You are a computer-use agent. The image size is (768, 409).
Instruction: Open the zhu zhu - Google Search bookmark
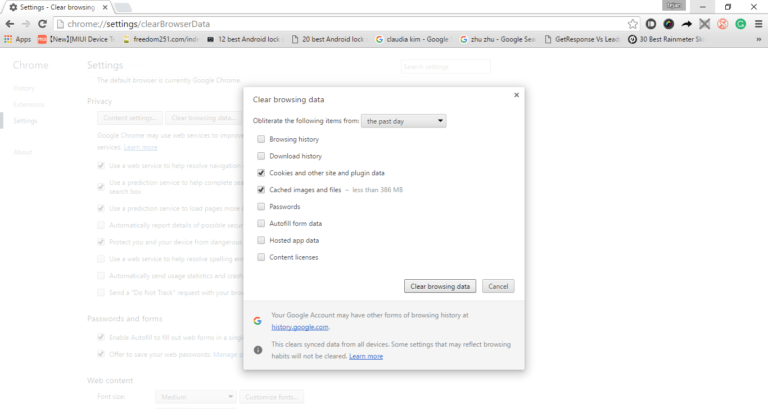point(498,39)
